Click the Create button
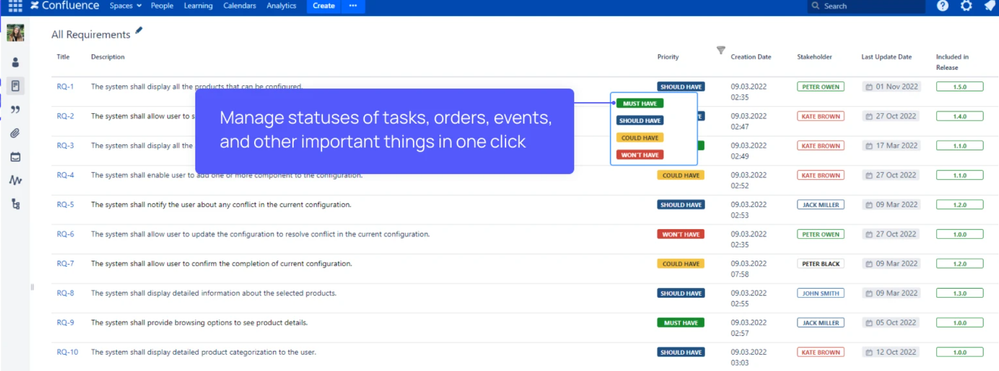999x371 pixels. pos(324,6)
